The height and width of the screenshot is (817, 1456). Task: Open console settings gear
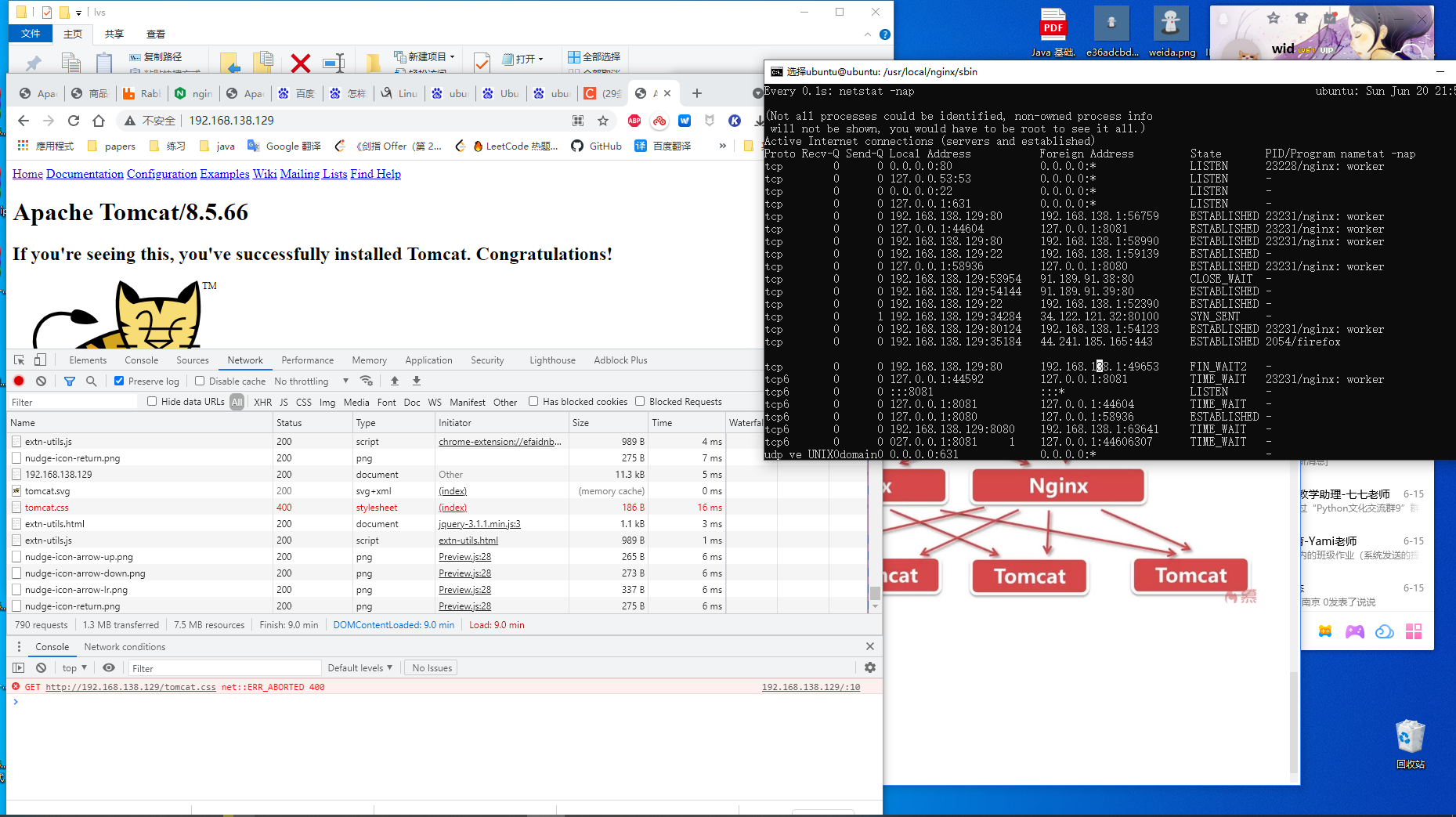coord(870,668)
